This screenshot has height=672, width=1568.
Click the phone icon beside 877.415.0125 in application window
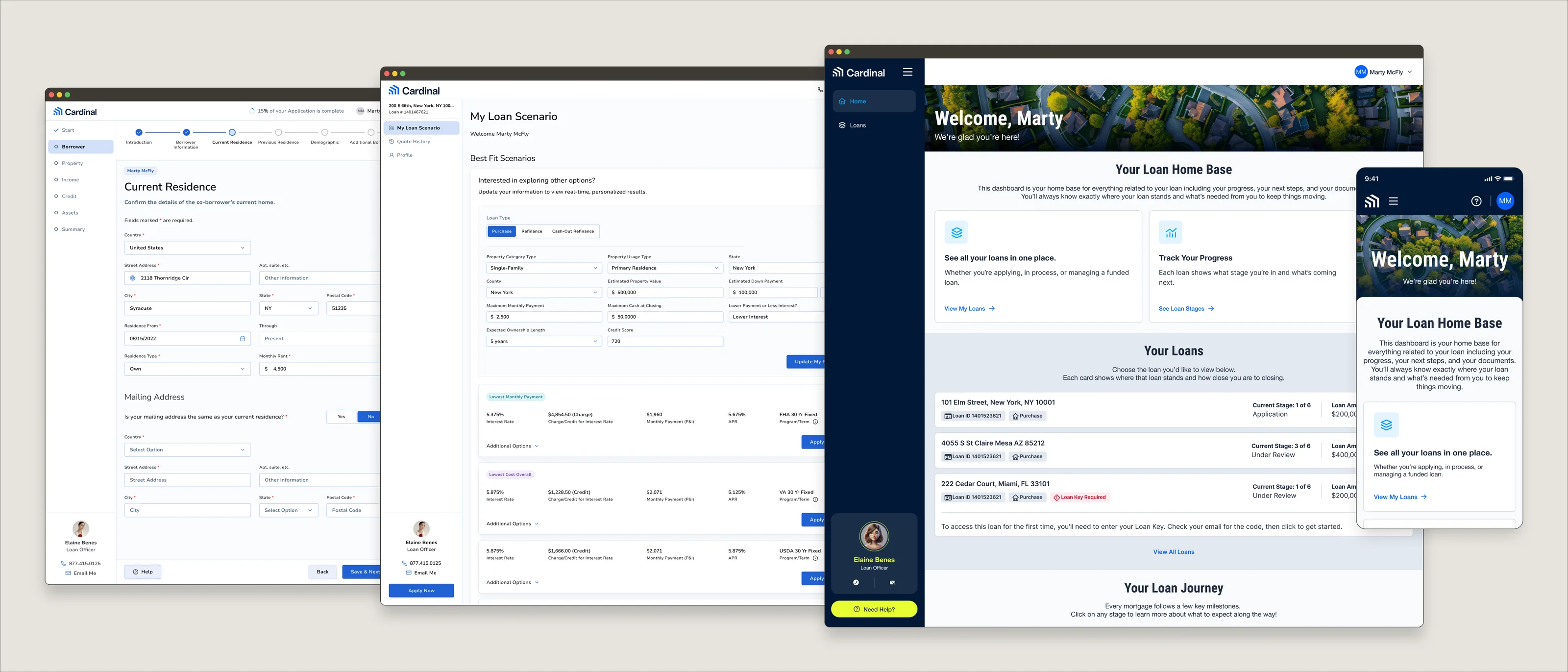click(x=64, y=564)
